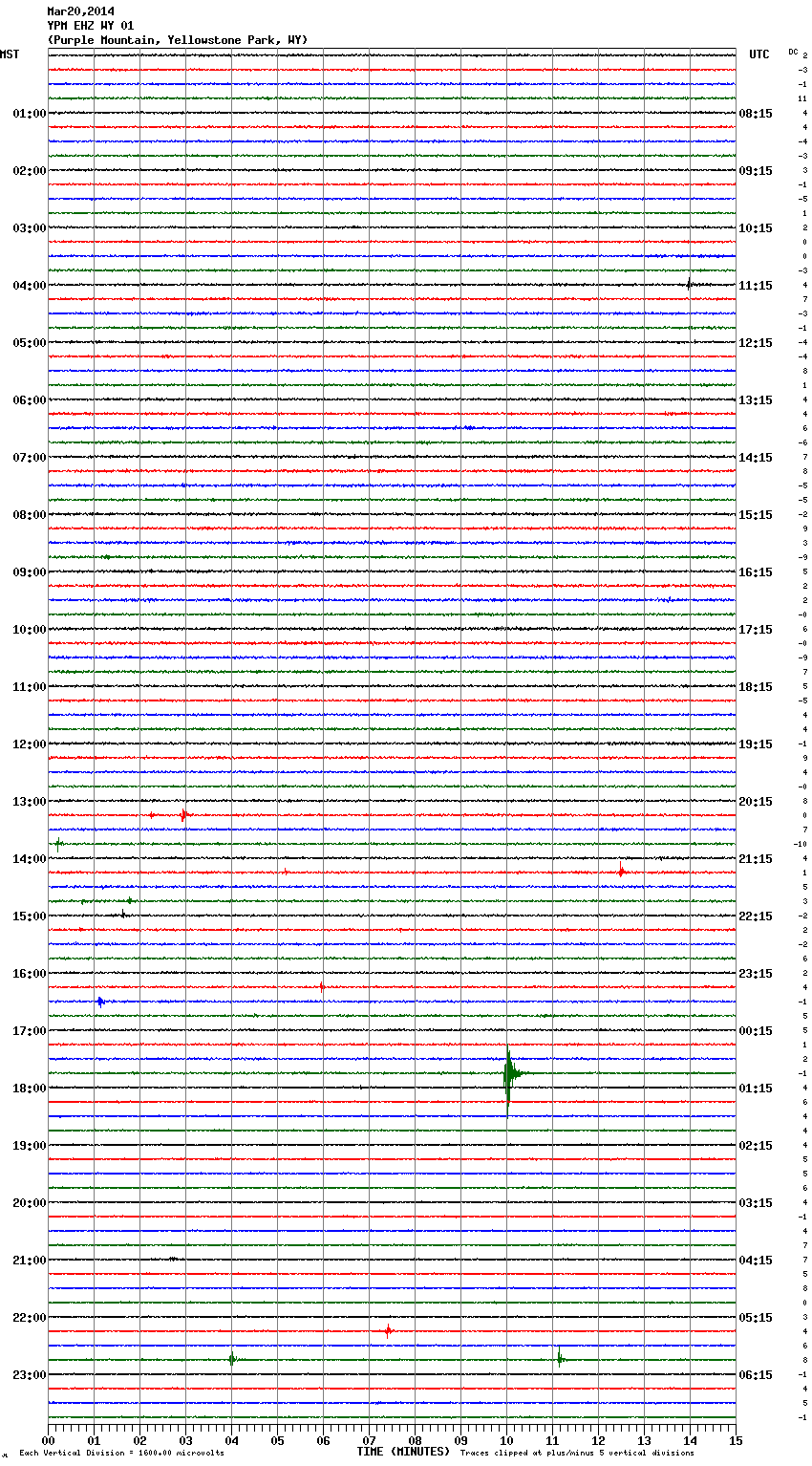The height and width of the screenshot is (1466, 812).
Task: Click the YPM EHZ WY 01 station title
Action: pyautogui.click(x=91, y=26)
